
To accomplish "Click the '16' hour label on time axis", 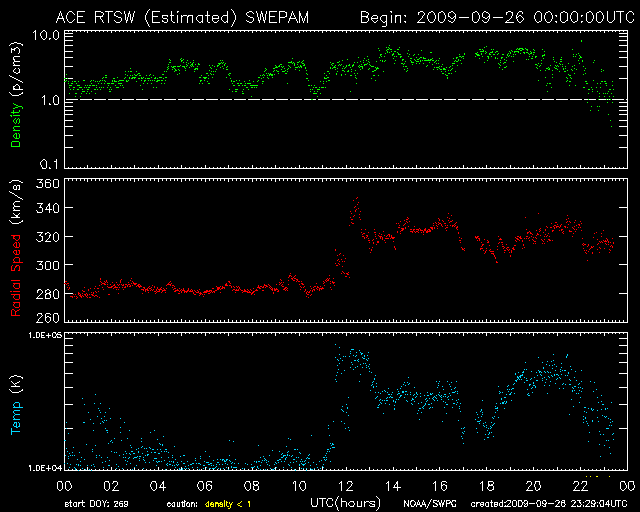I will click(440, 486).
